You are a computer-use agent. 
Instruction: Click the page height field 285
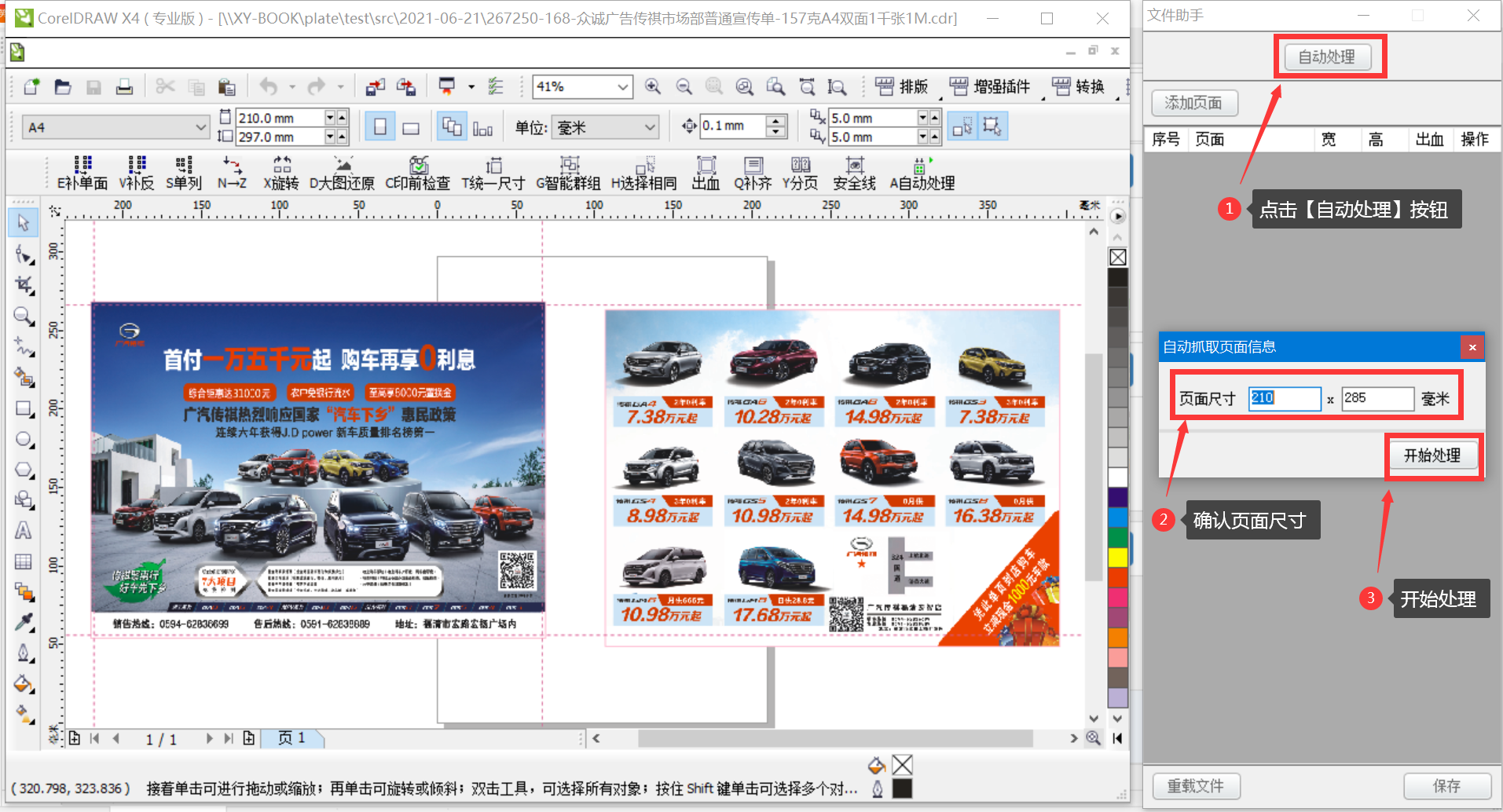pos(1377,398)
